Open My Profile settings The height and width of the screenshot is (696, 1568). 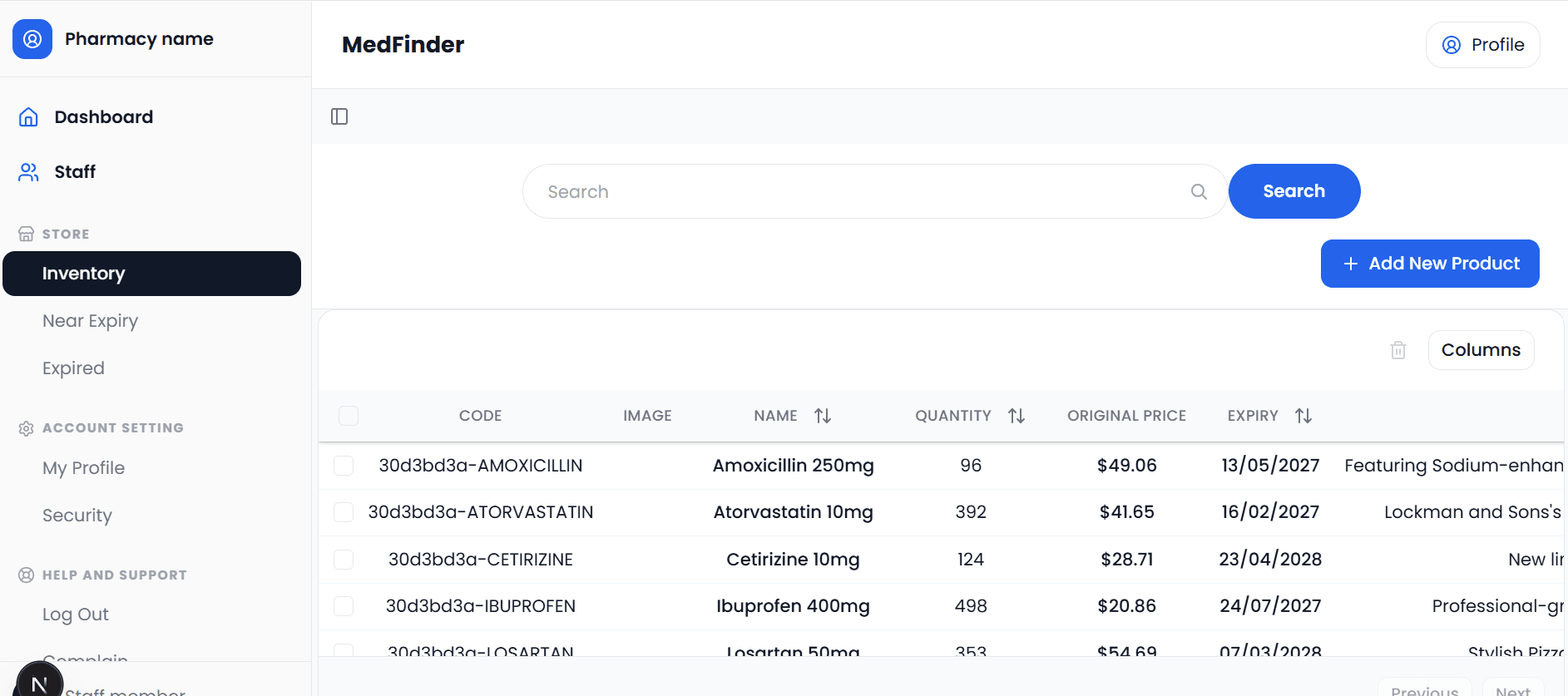tap(83, 468)
